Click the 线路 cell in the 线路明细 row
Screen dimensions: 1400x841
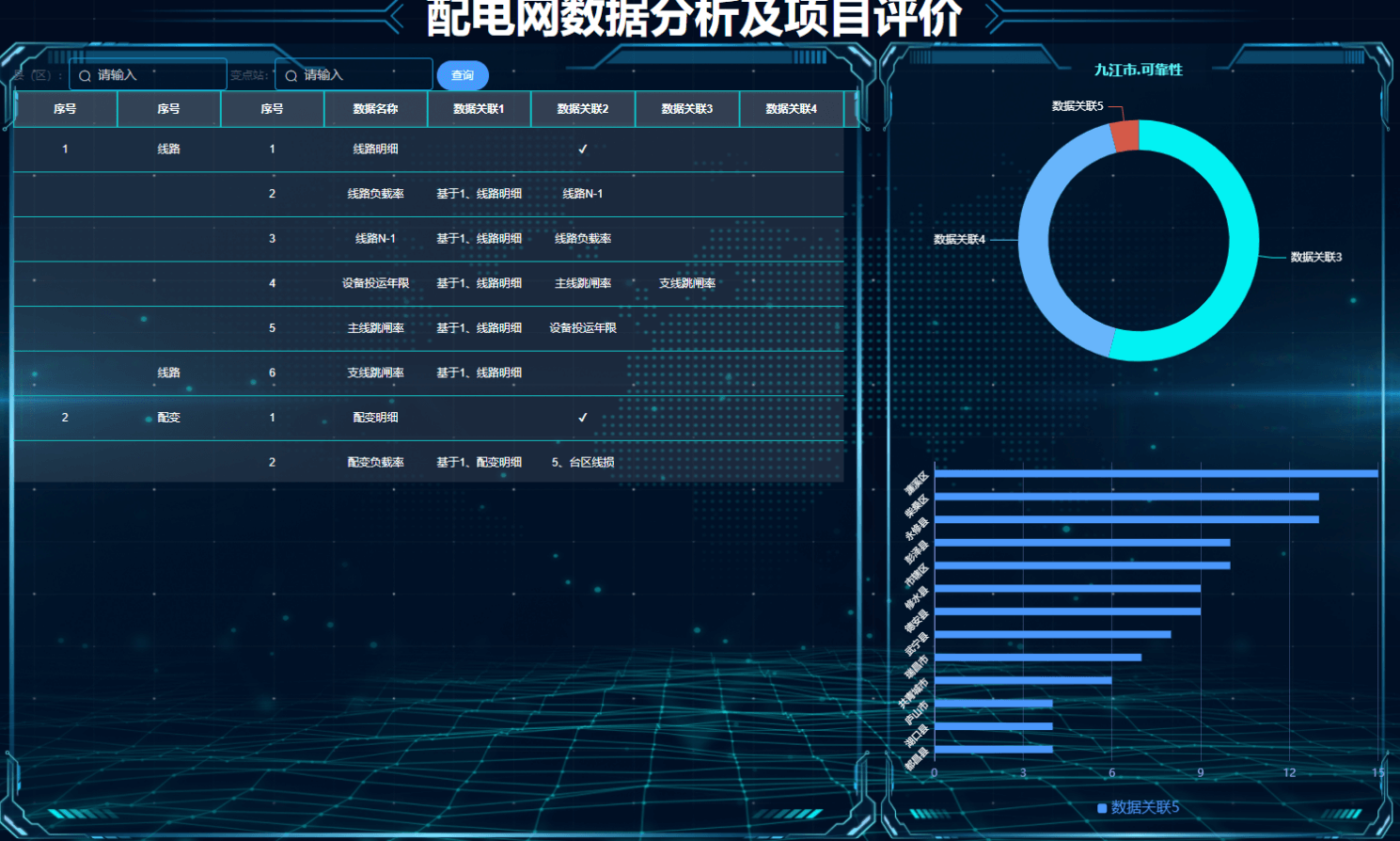[x=168, y=149]
